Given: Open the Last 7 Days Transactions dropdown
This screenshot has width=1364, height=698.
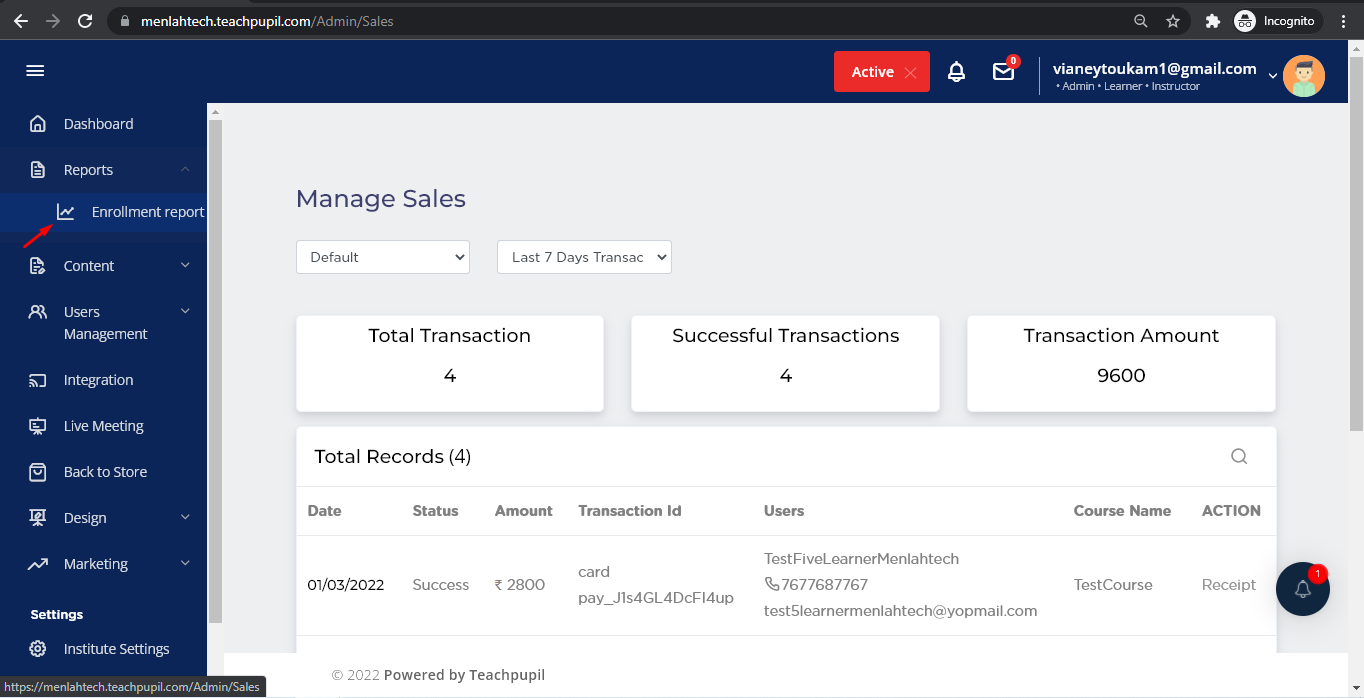Looking at the screenshot, I should [x=584, y=257].
